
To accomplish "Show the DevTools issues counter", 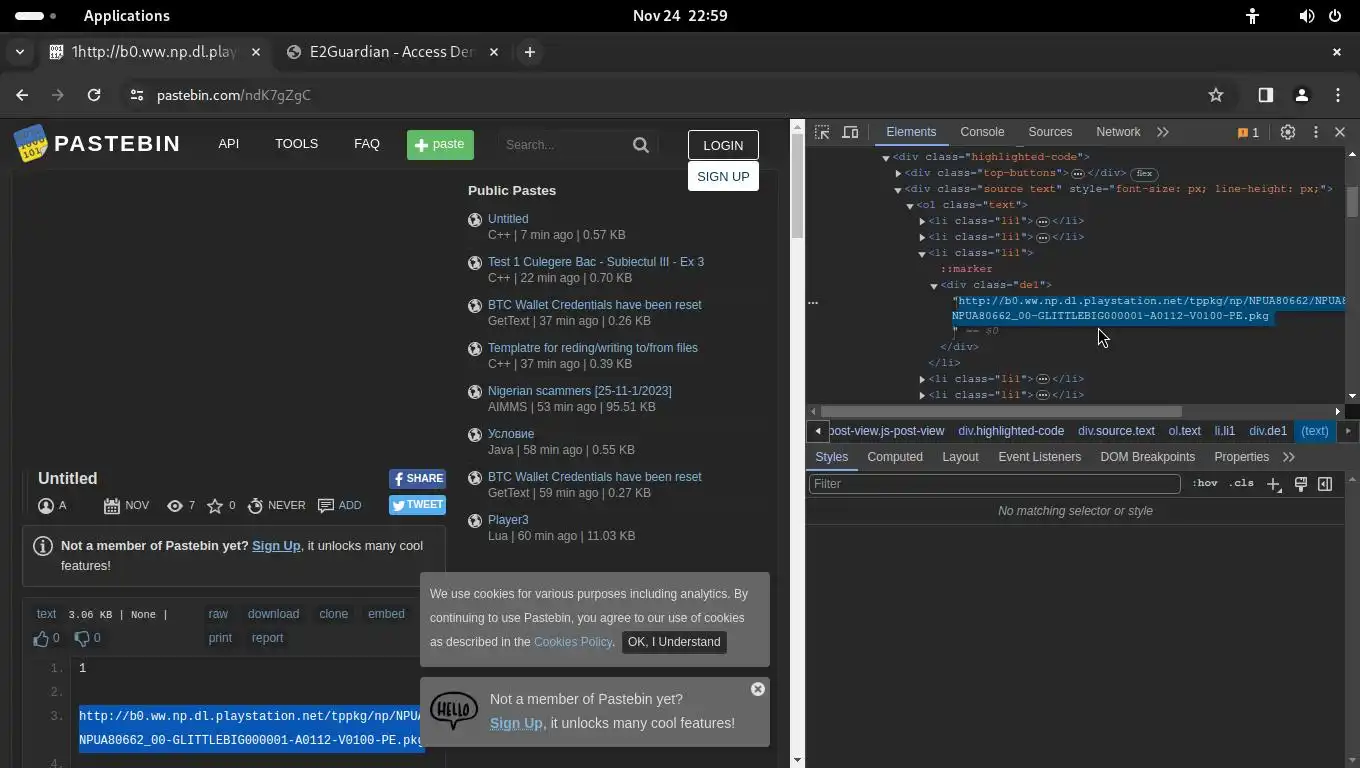I will 1249,132.
